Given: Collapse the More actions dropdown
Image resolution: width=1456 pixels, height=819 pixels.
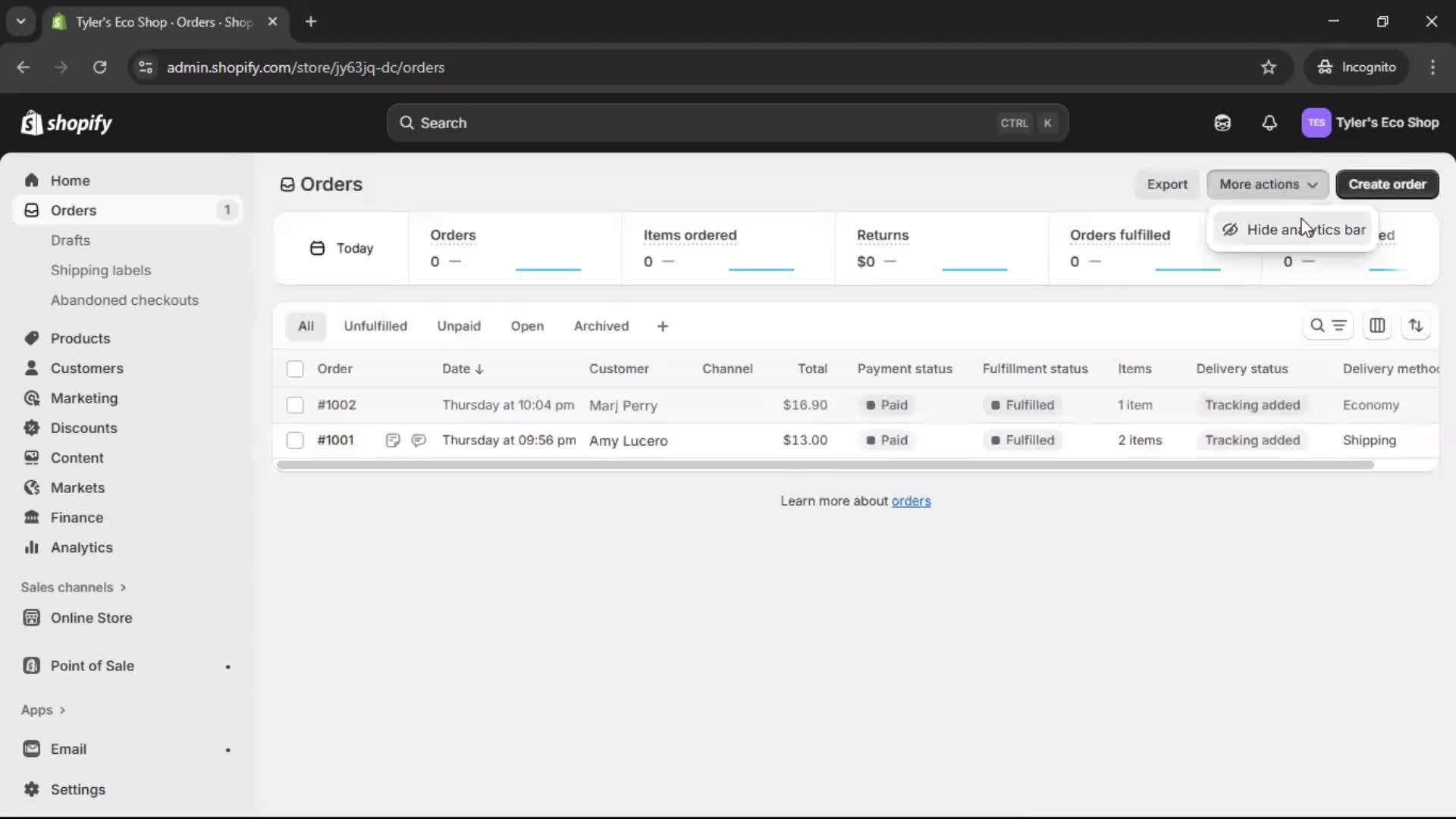Looking at the screenshot, I should pos(1267,184).
